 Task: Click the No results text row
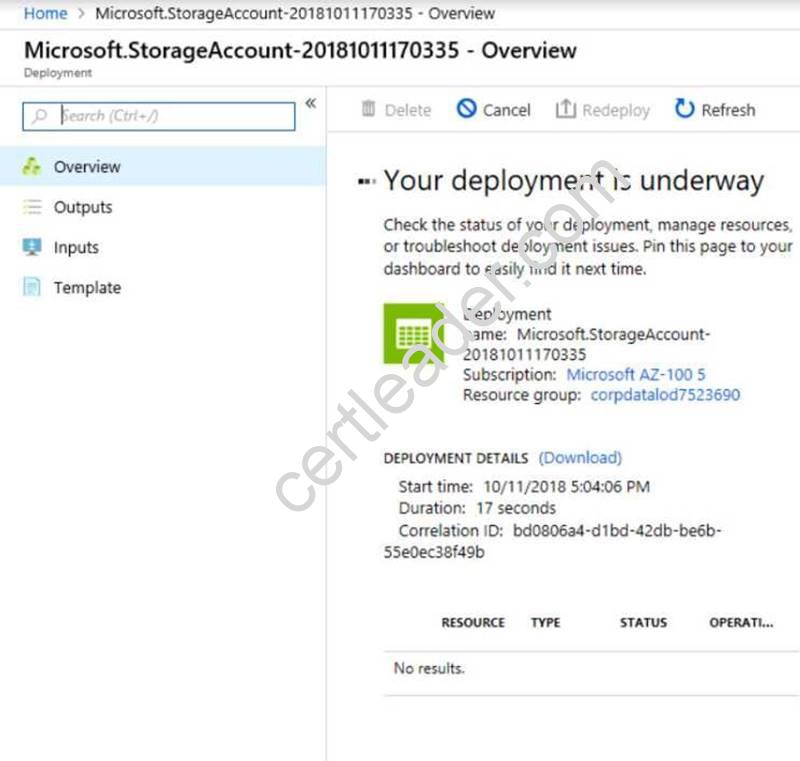point(591,668)
